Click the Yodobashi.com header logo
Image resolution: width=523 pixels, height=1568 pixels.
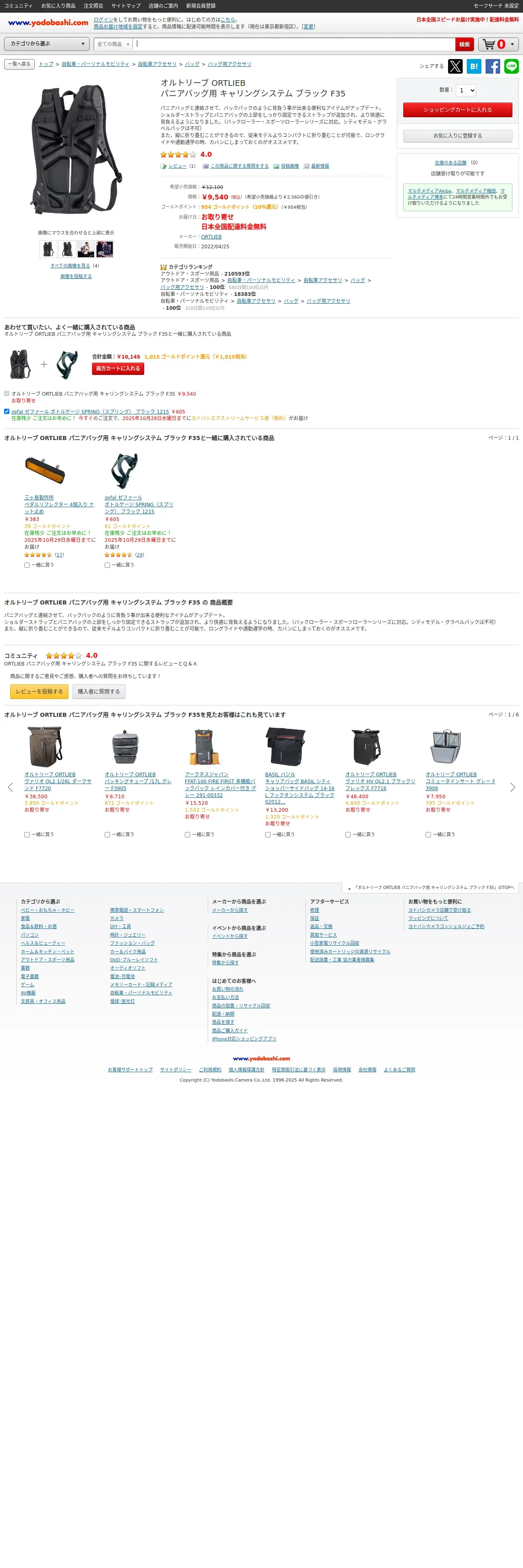click(48, 22)
